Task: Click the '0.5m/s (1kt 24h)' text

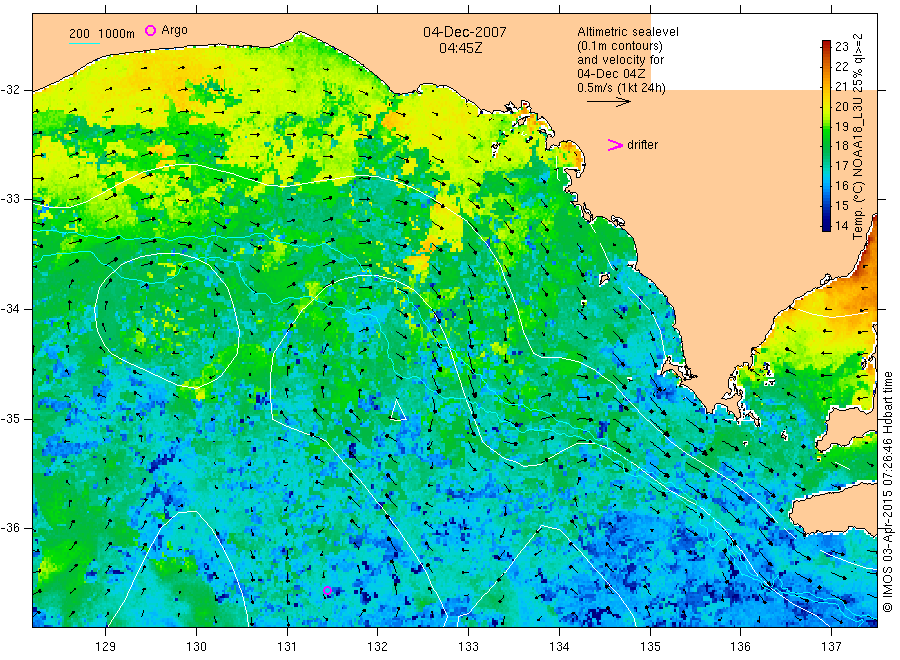Action: [x=622, y=88]
